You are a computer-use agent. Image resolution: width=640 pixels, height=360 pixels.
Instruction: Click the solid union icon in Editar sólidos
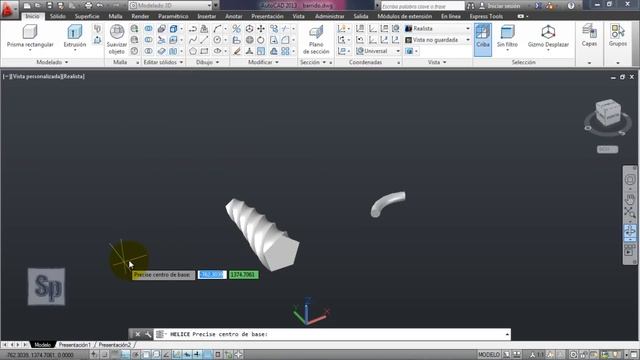click(x=148, y=29)
